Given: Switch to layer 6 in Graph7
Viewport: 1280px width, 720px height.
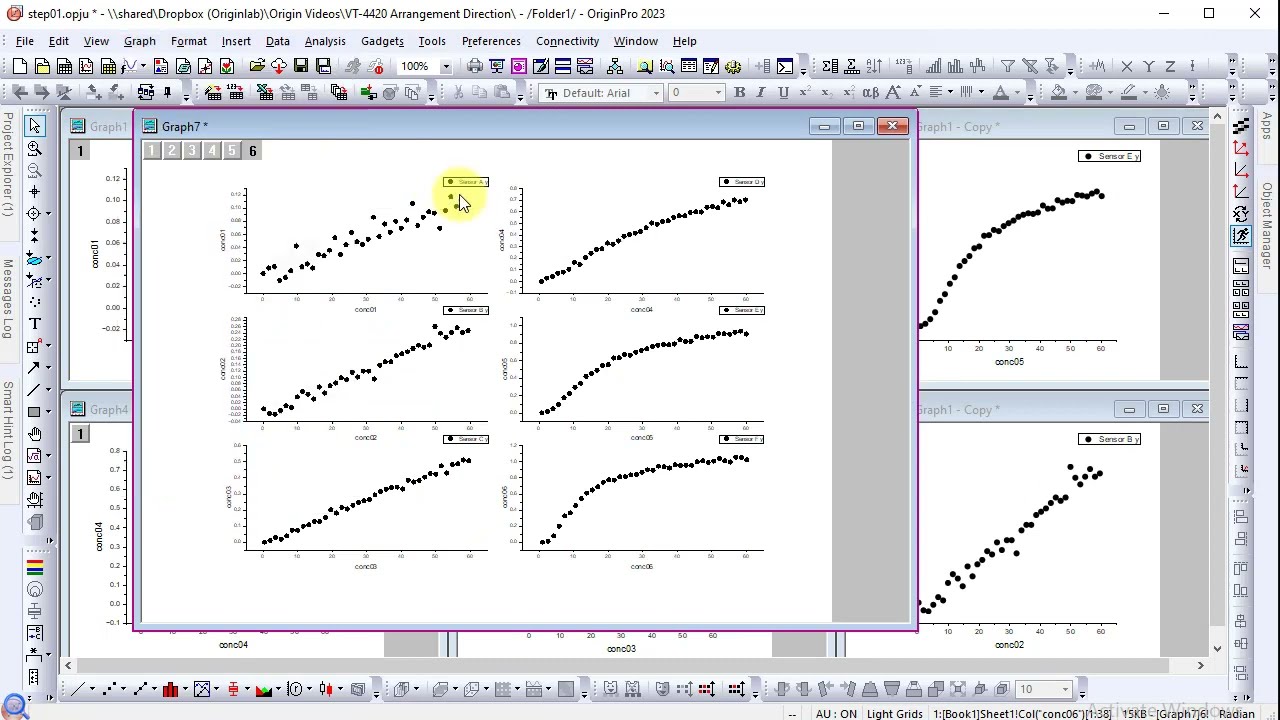Looking at the screenshot, I should pos(252,151).
